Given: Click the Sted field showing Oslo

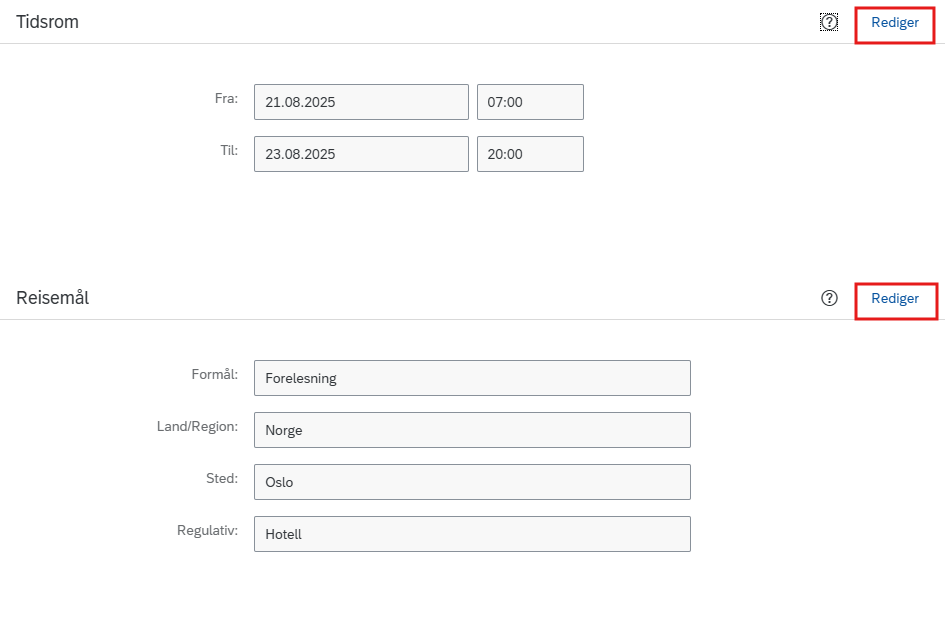Looking at the screenshot, I should [x=472, y=482].
